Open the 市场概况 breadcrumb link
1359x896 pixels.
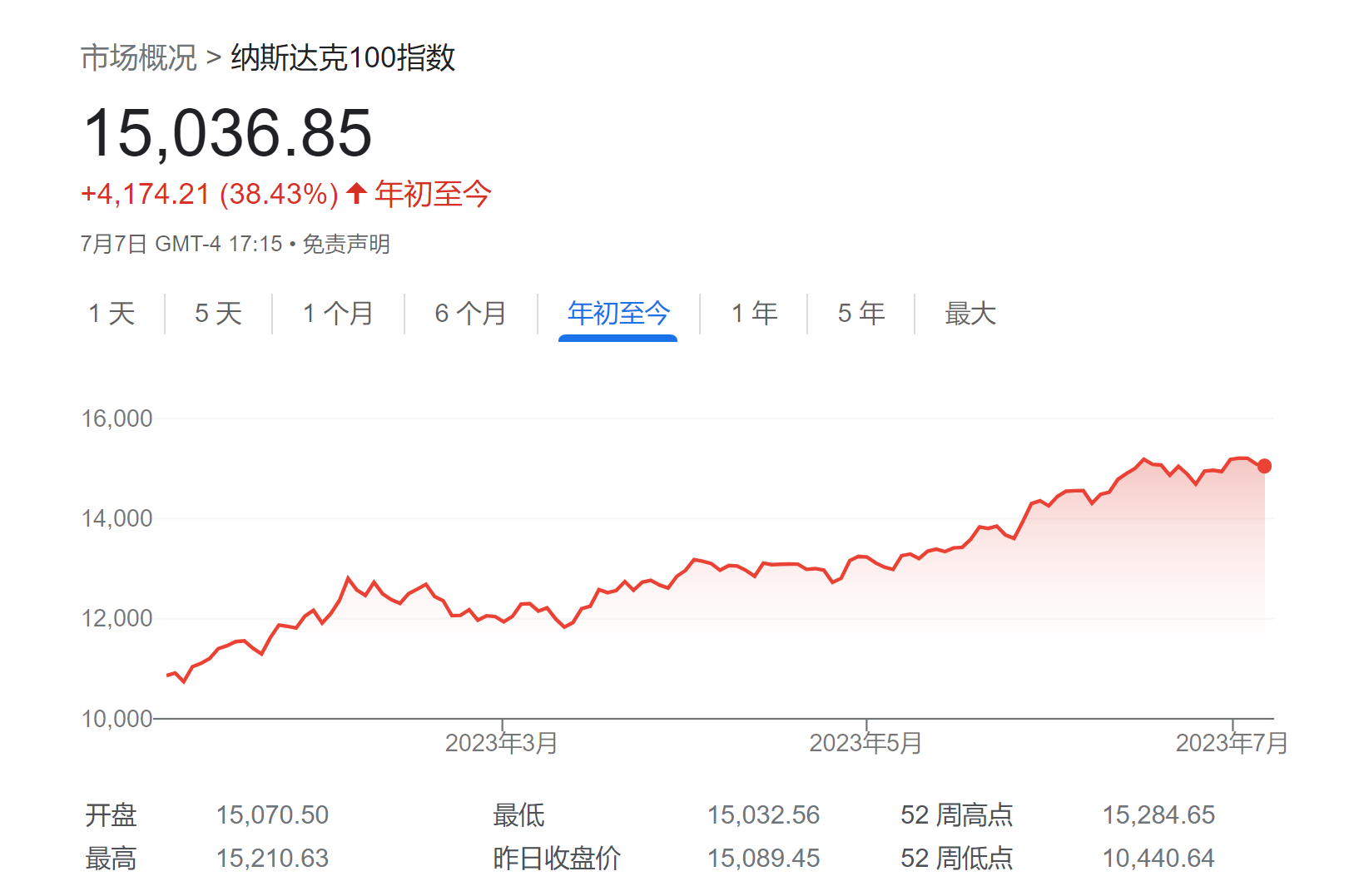(138, 58)
